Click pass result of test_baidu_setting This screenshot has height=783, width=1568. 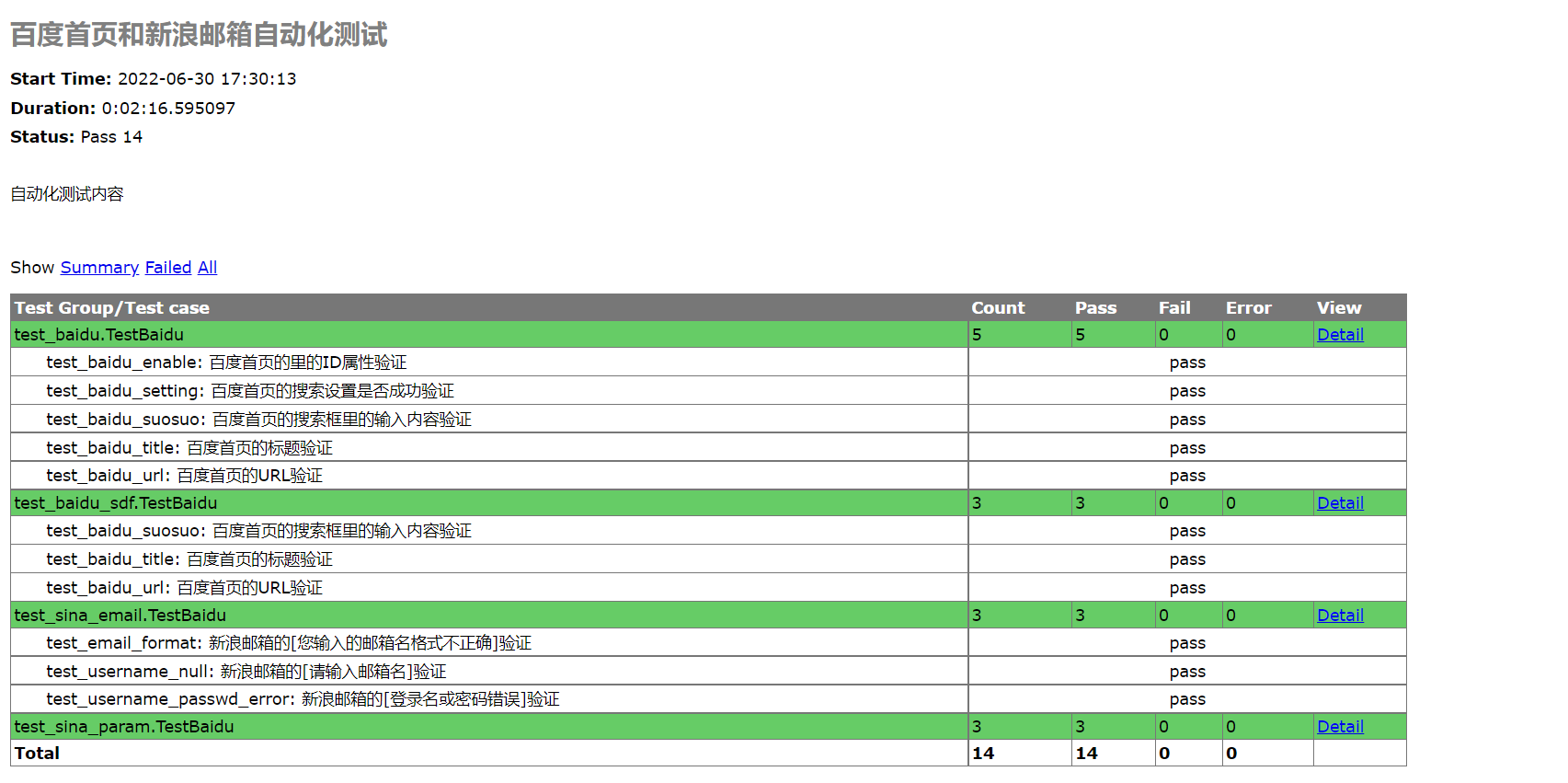[1187, 391]
